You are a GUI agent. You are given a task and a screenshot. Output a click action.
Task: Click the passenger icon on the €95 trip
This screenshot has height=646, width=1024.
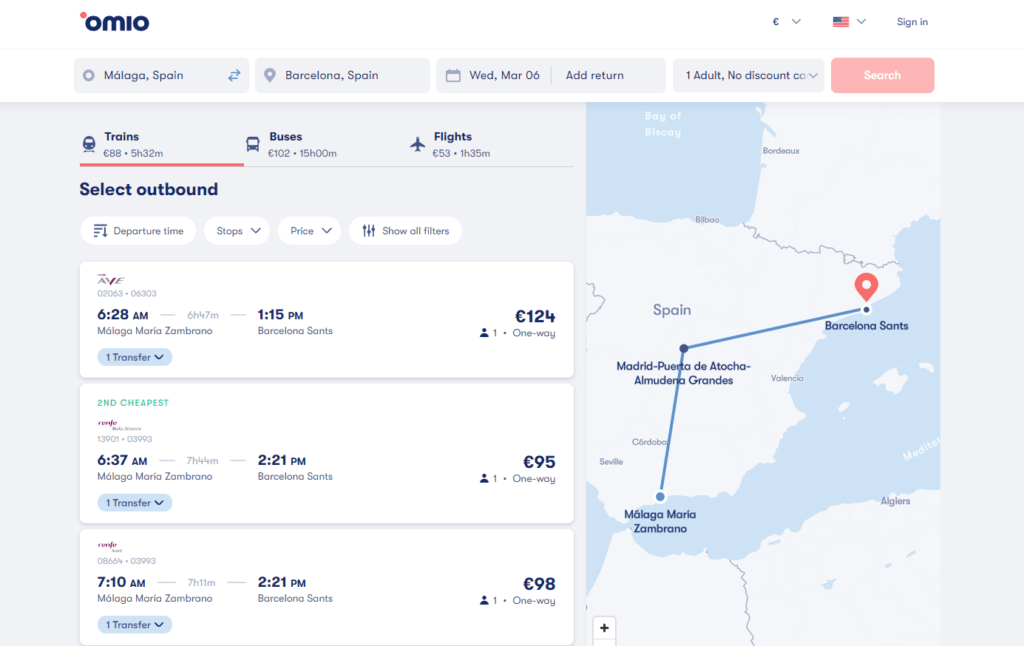[x=484, y=479]
